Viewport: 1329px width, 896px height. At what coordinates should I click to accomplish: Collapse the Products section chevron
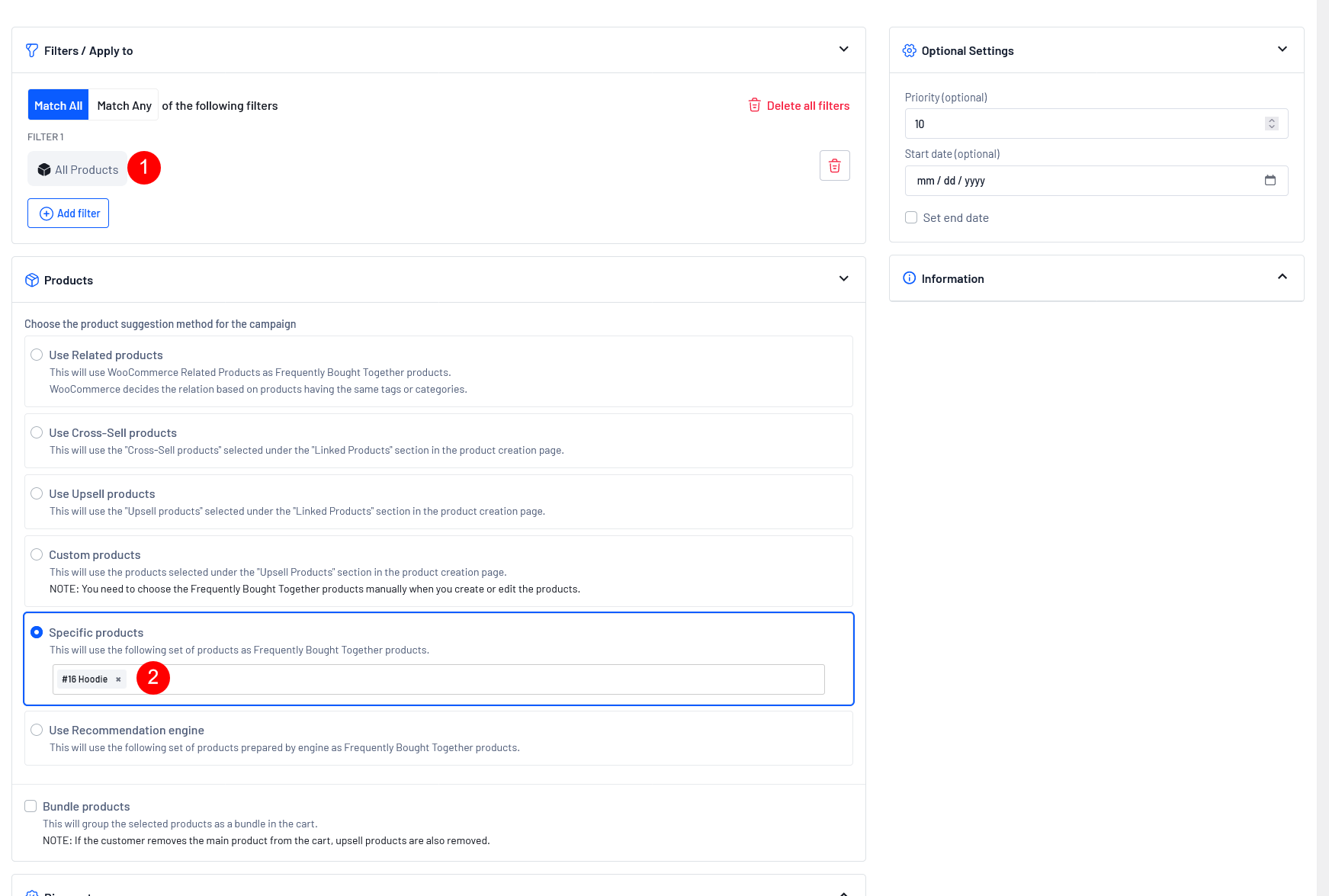click(x=843, y=279)
